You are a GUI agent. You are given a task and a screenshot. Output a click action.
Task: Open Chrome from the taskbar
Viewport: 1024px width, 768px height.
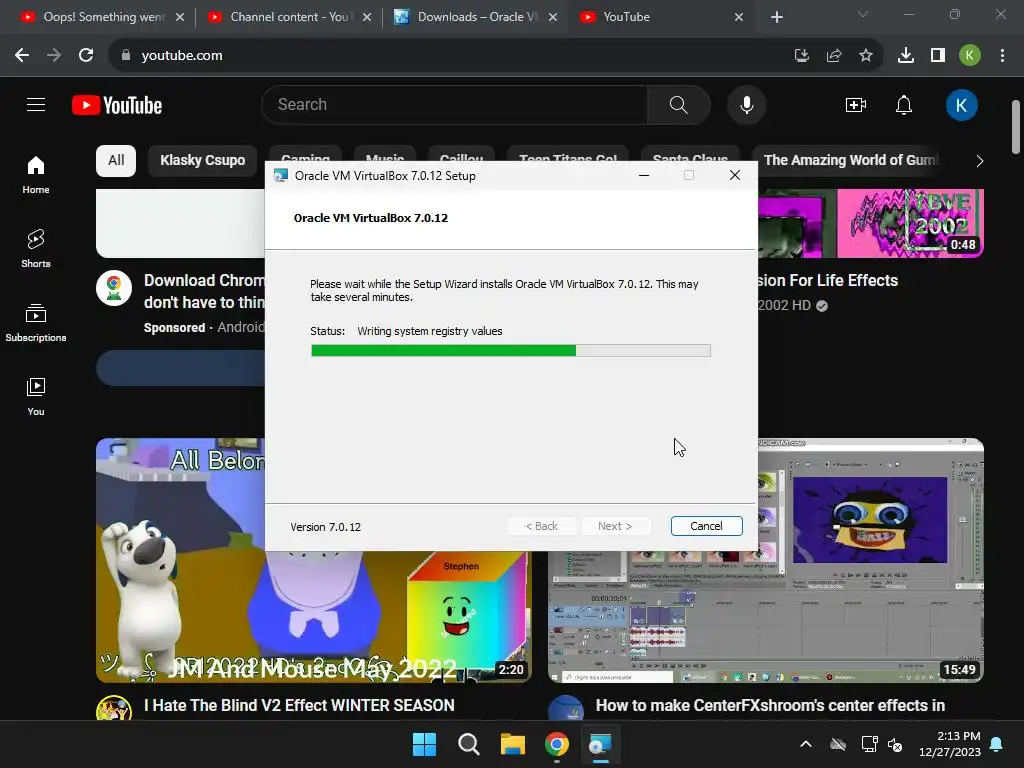point(556,744)
